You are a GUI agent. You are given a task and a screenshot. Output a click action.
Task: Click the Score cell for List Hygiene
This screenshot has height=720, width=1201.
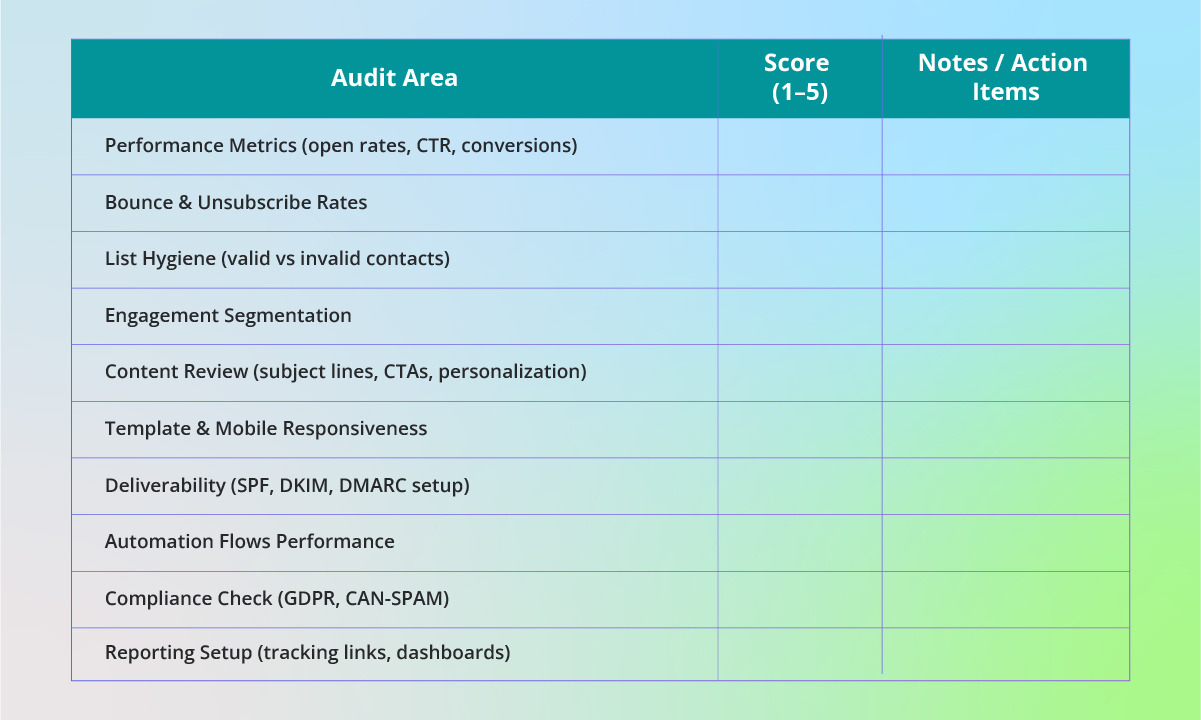(x=800, y=260)
